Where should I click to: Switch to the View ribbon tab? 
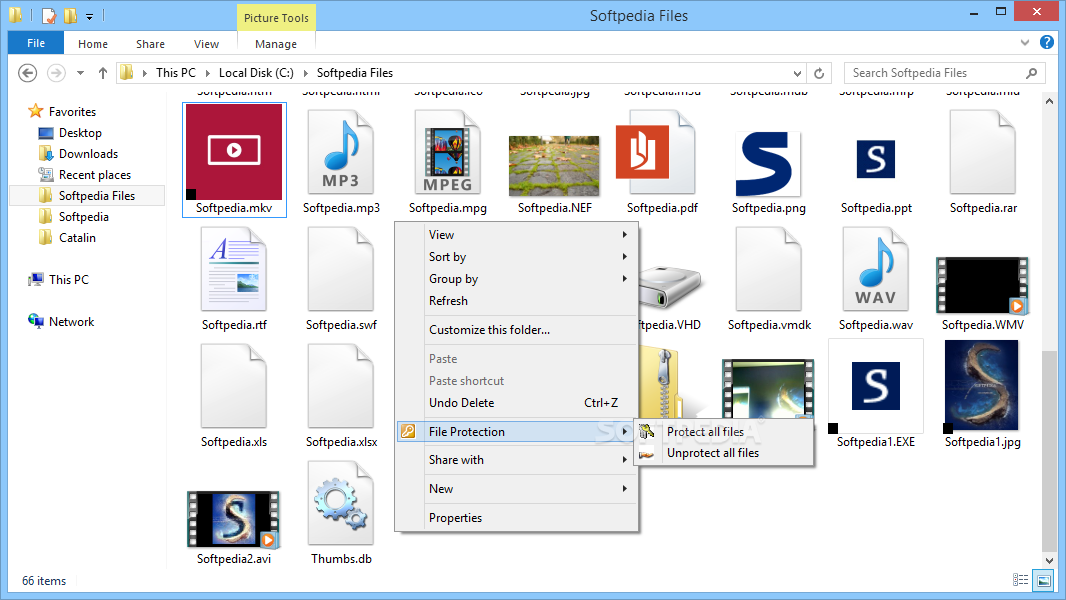point(206,43)
